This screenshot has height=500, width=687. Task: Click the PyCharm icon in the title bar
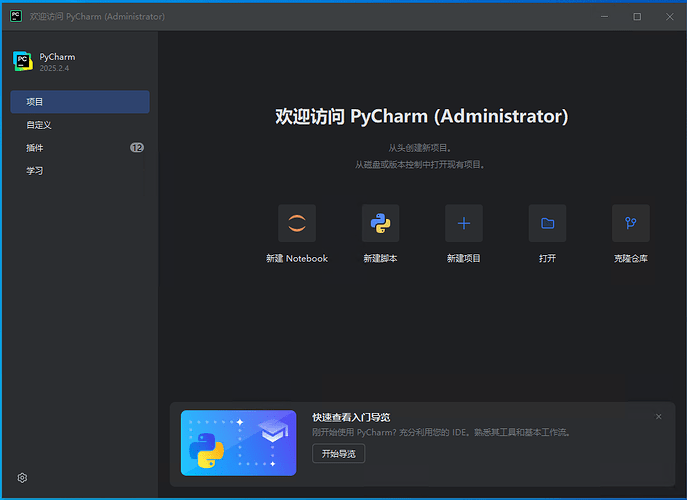click(x=16, y=16)
